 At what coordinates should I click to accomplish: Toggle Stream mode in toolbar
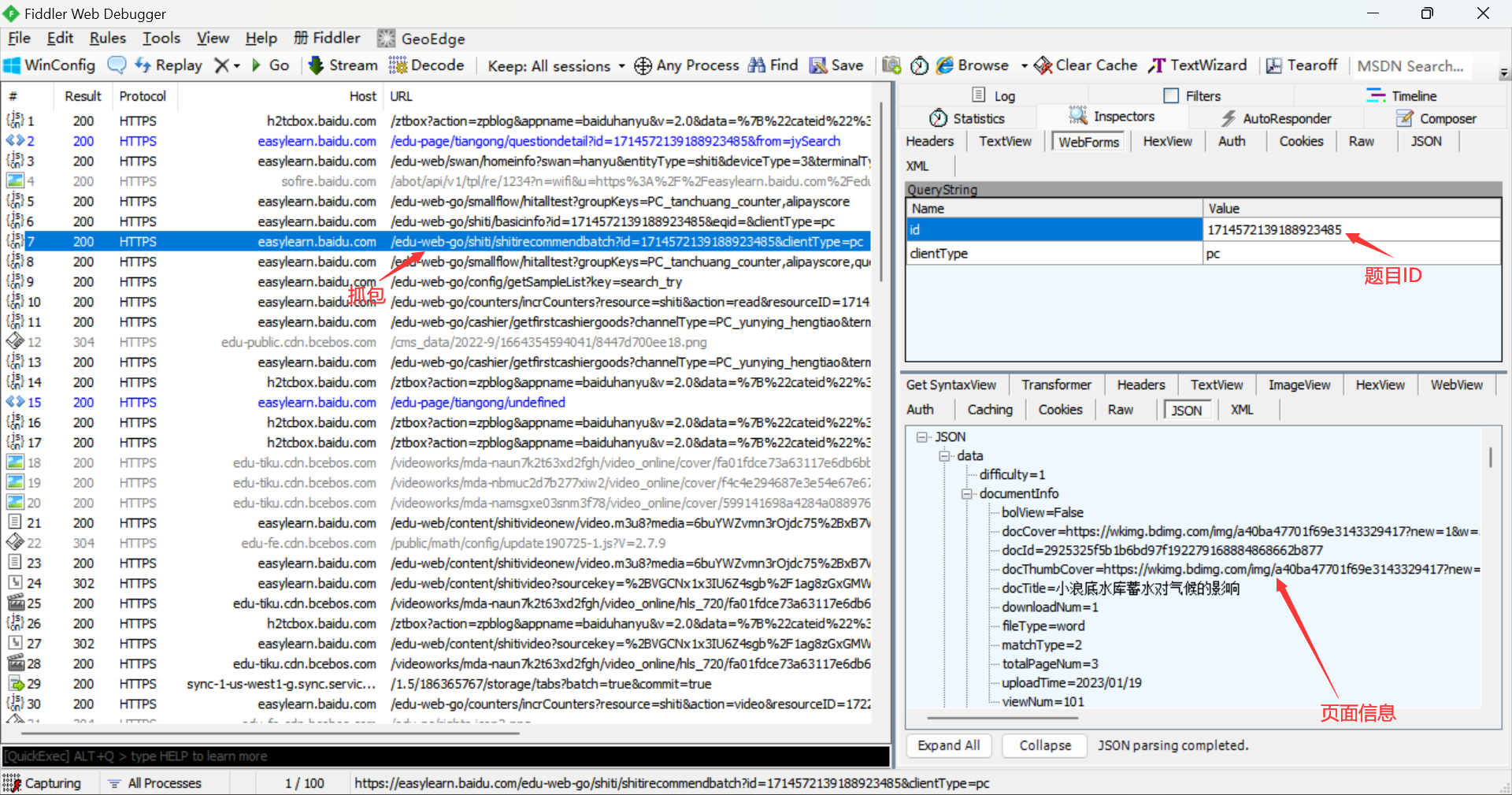tap(343, 65)
